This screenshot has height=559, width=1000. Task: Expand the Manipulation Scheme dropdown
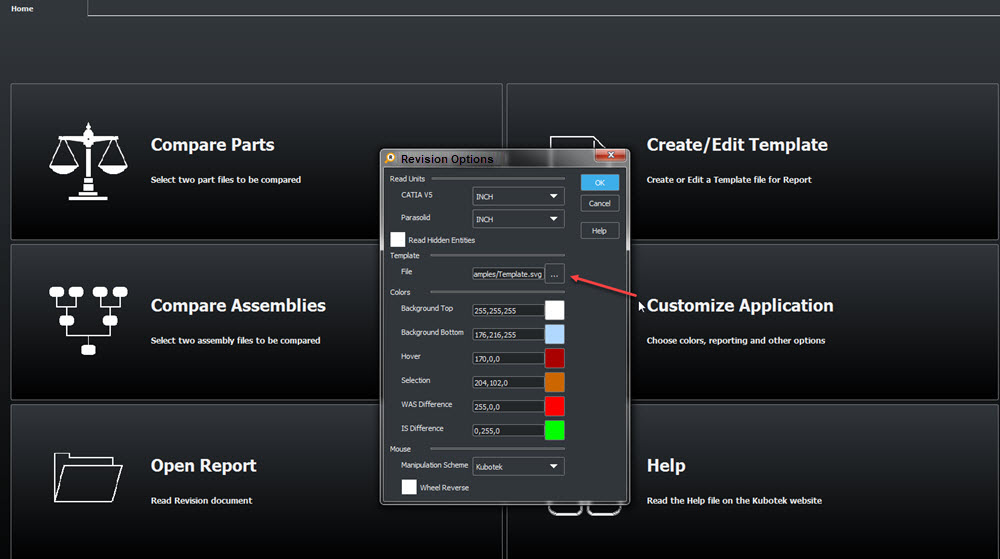click(518, 466)
